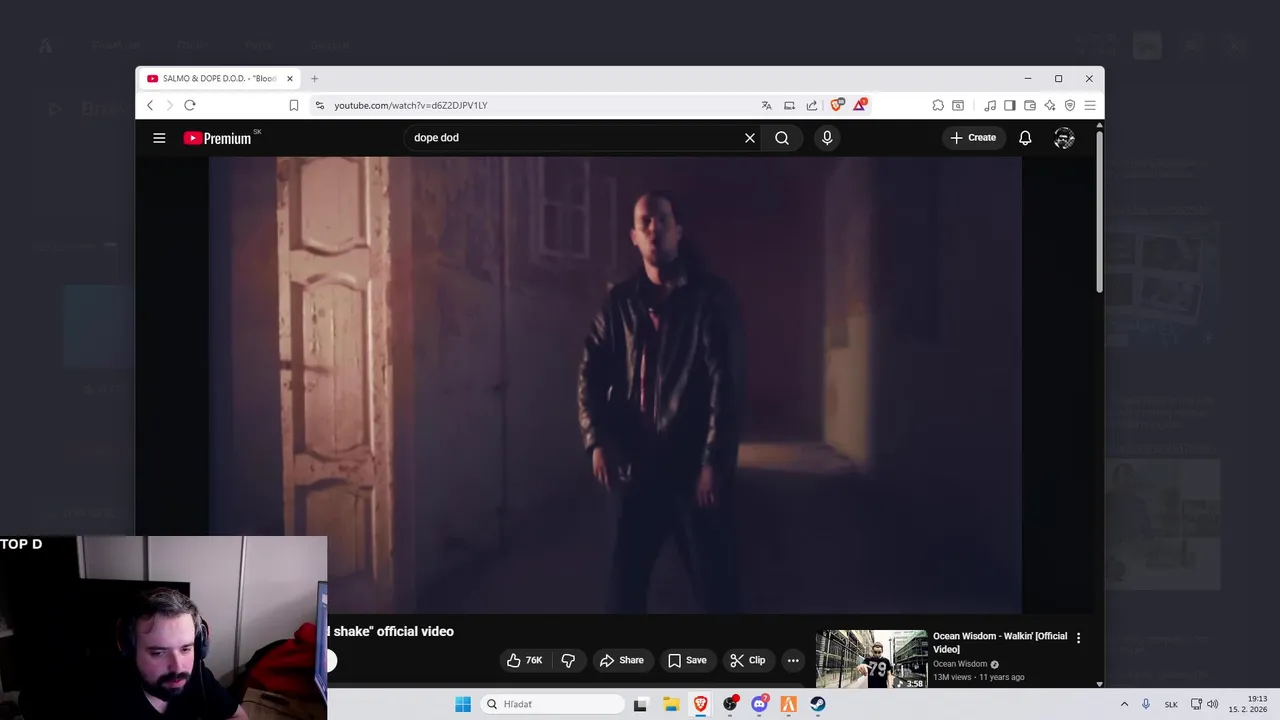Viewport: 1280px width, 720px height.
Task: Create a Clip of this video
Action: click(x=748, y=660)
